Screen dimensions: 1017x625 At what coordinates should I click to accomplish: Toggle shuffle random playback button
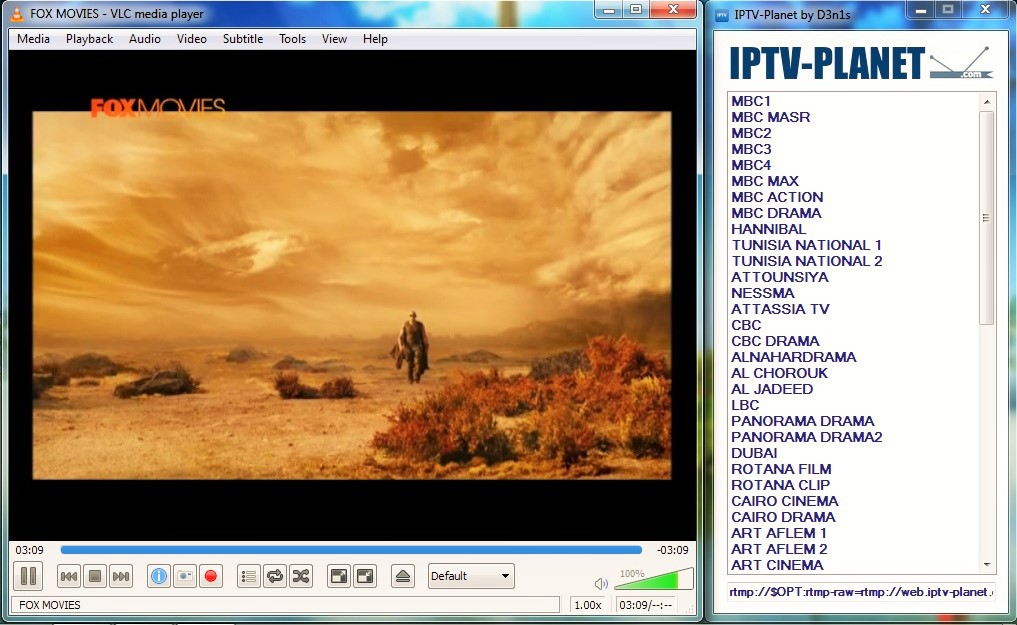tap(301, 576)
